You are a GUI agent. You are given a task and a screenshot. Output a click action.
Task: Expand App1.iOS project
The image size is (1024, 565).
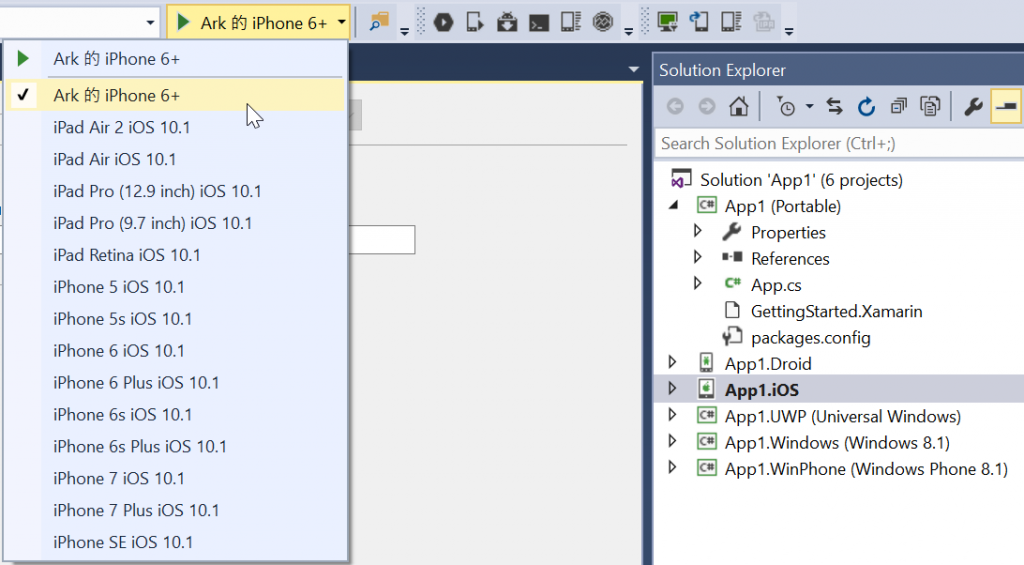(x=672, y=388)
